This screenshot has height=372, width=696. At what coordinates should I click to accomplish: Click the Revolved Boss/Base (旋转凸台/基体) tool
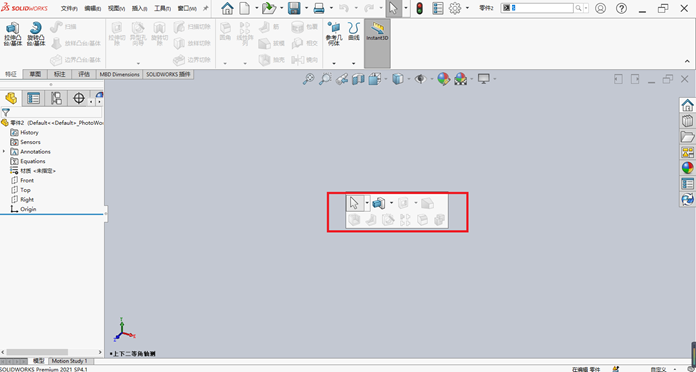point(36,34)
